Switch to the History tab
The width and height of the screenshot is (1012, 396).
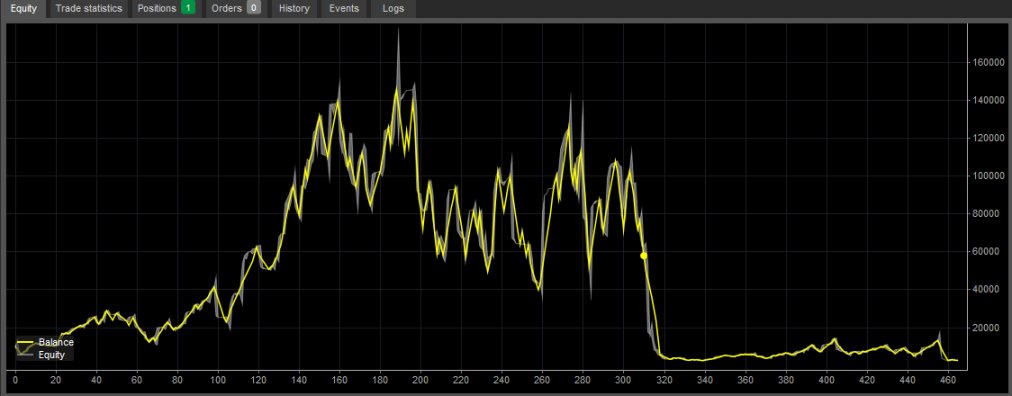(x=294, y=8)
